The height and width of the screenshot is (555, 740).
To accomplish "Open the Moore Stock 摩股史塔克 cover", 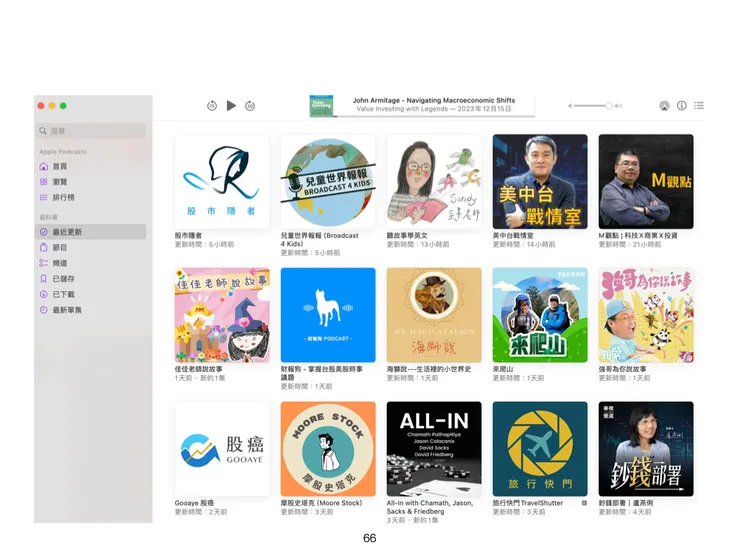I will pyautogui.click(x=328, y=449).
